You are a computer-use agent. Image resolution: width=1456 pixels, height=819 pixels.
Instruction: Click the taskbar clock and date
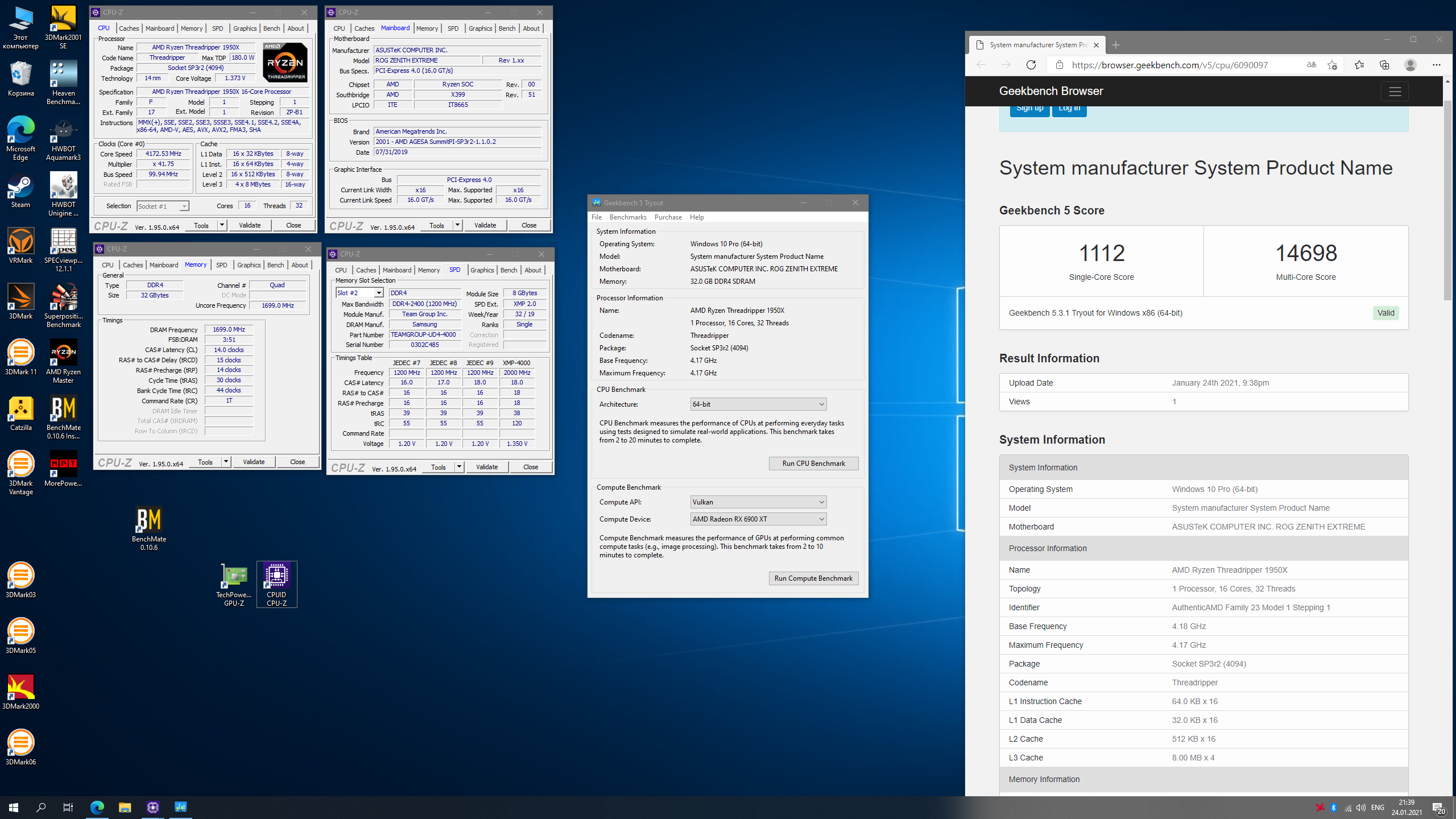(x=1407, y=807)
